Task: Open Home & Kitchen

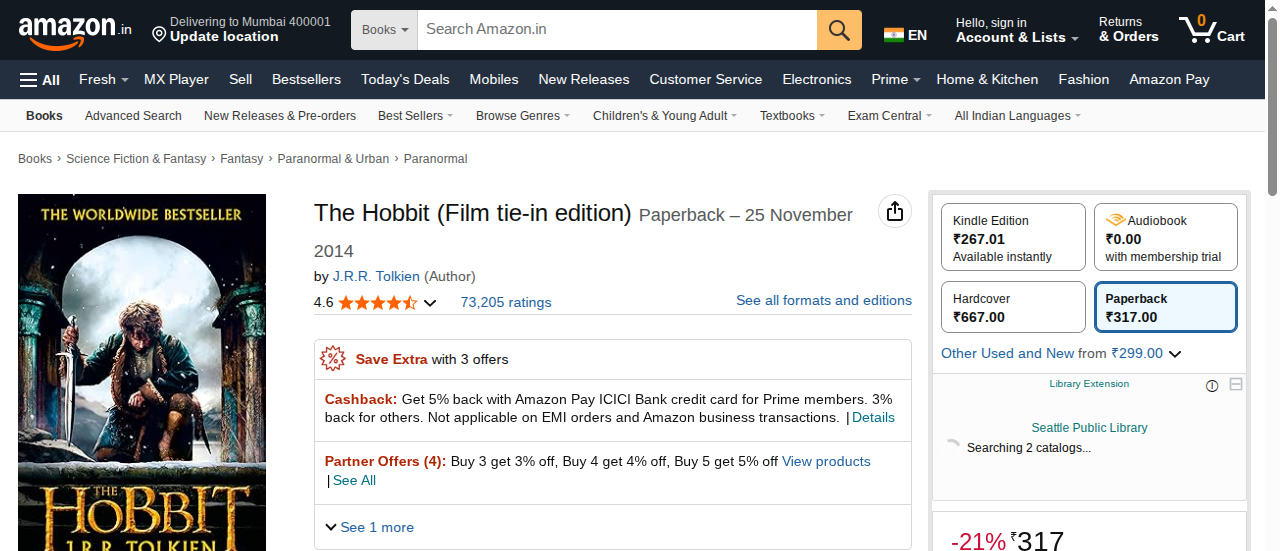Action: pos(987,80)
